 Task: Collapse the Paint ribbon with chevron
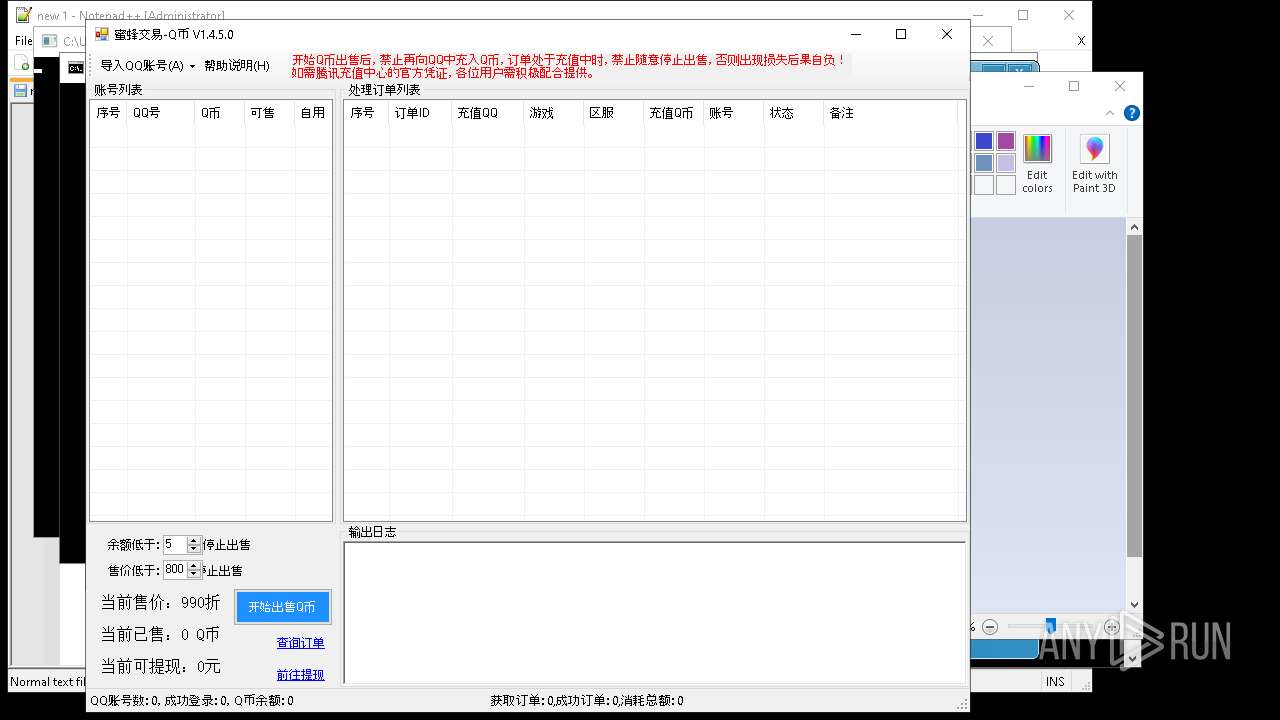click(1110, 113)
